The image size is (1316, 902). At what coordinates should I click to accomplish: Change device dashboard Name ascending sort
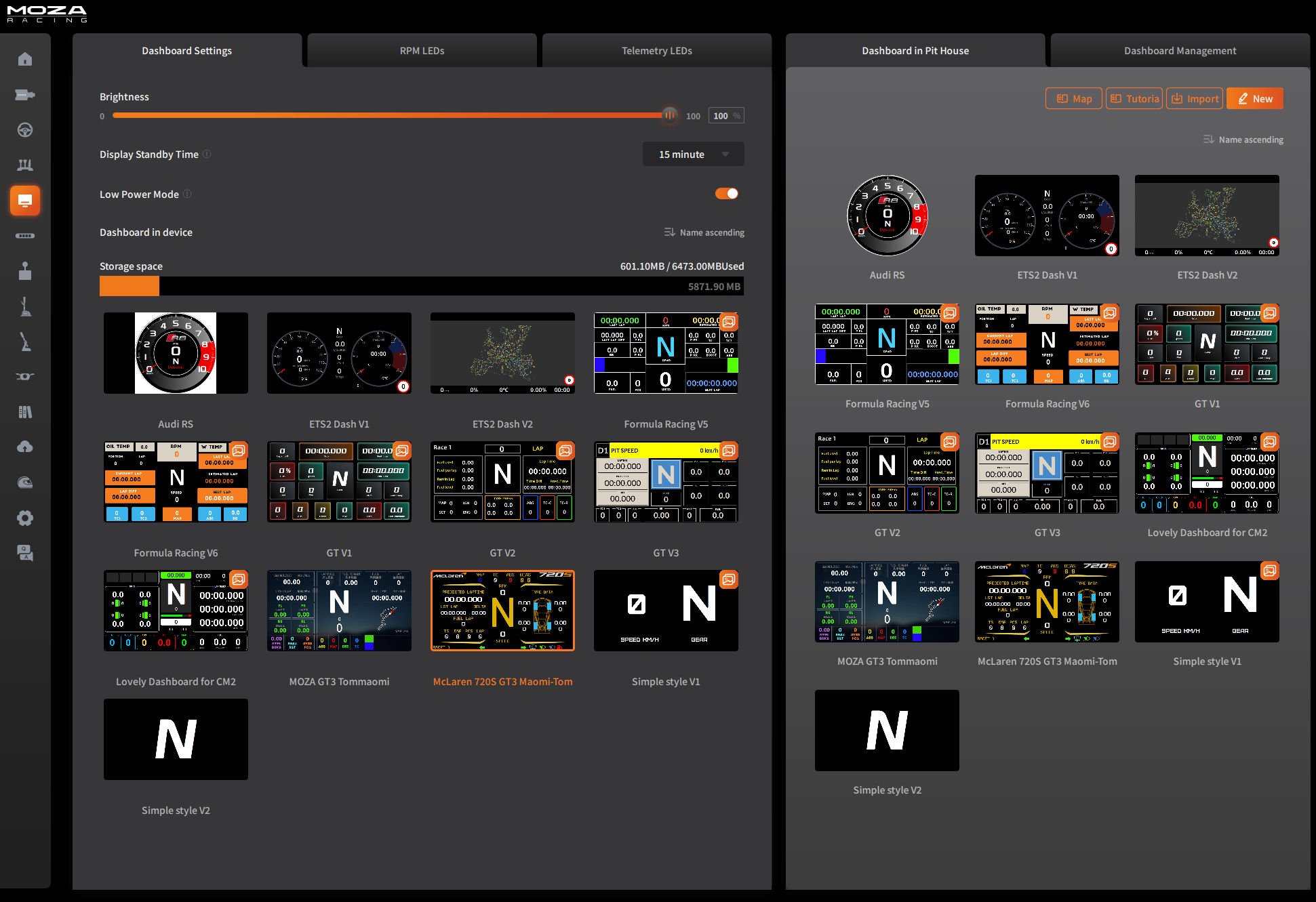[704, 232]
